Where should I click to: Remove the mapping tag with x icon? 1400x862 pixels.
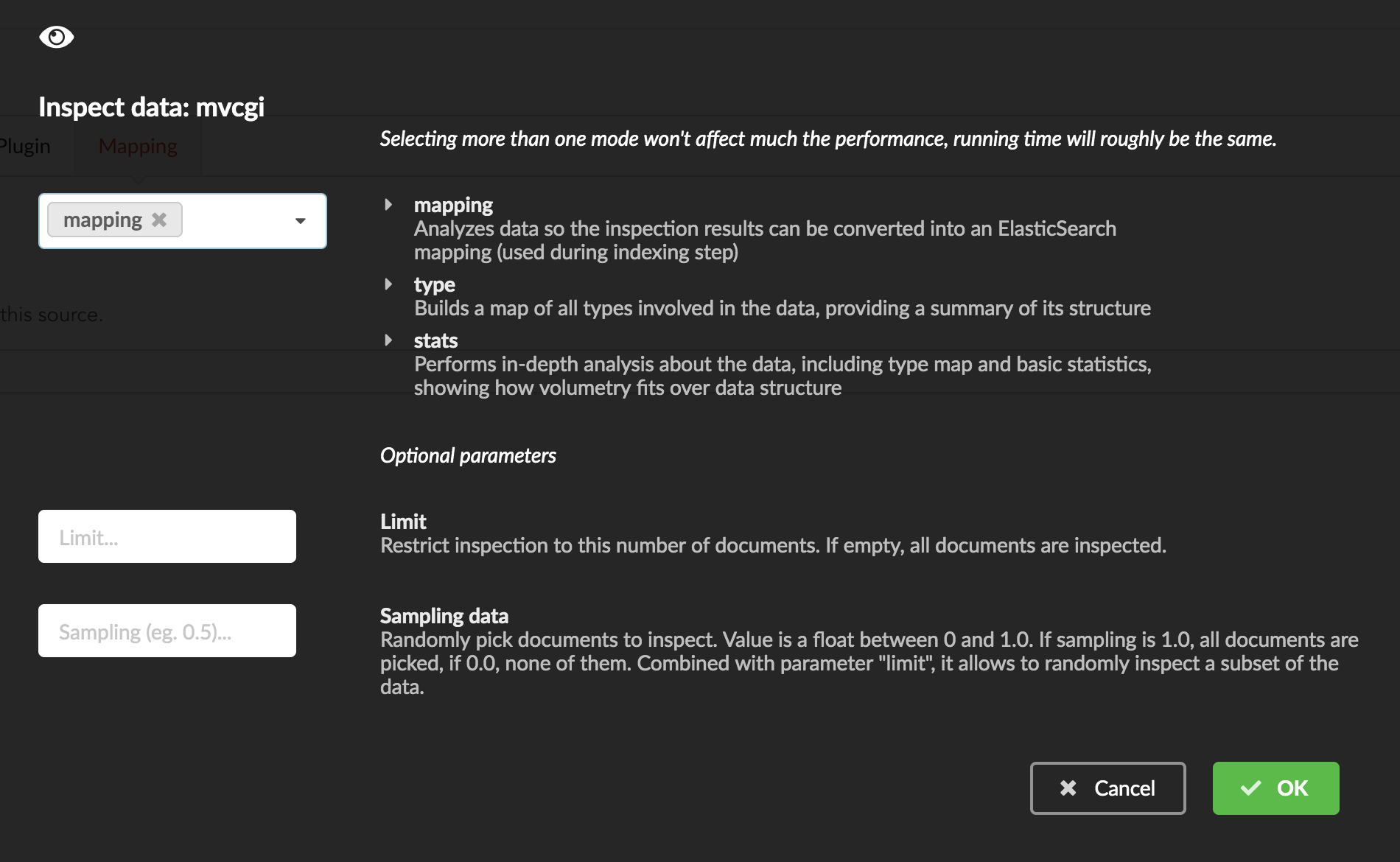tap(159, 220)
